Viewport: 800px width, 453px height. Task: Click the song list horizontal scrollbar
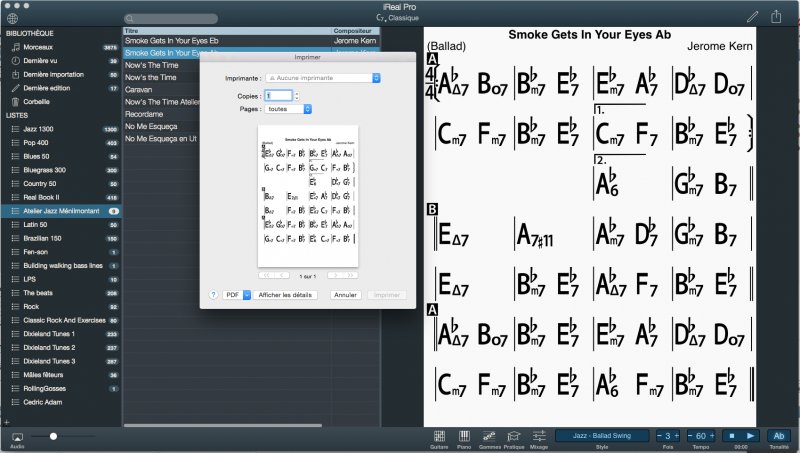tap(222, 425)
